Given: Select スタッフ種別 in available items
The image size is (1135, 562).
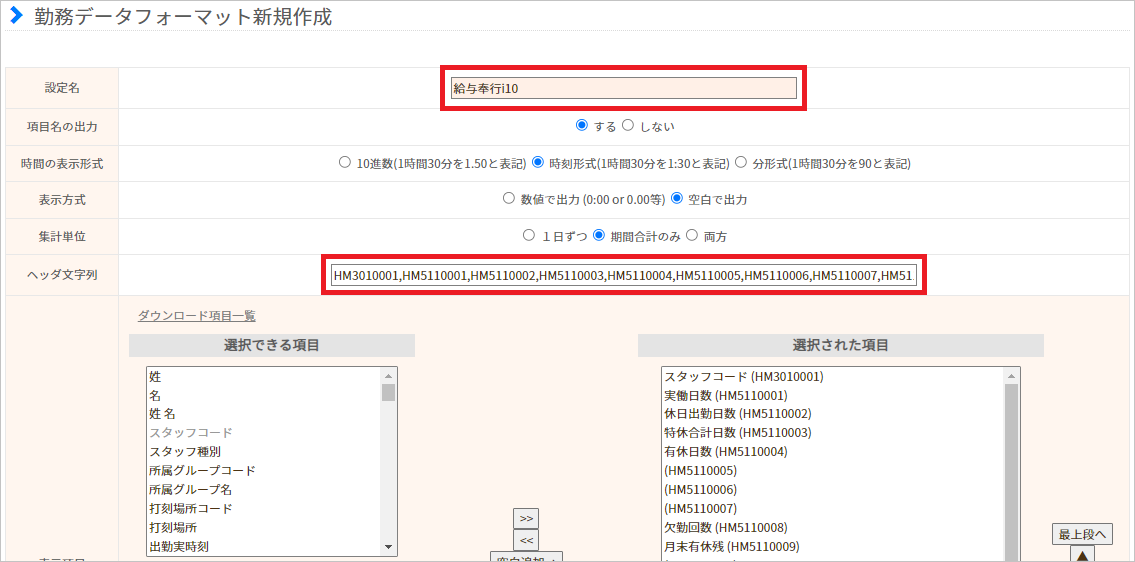Looking at the screenshot, I should click(x=264, y=452).
